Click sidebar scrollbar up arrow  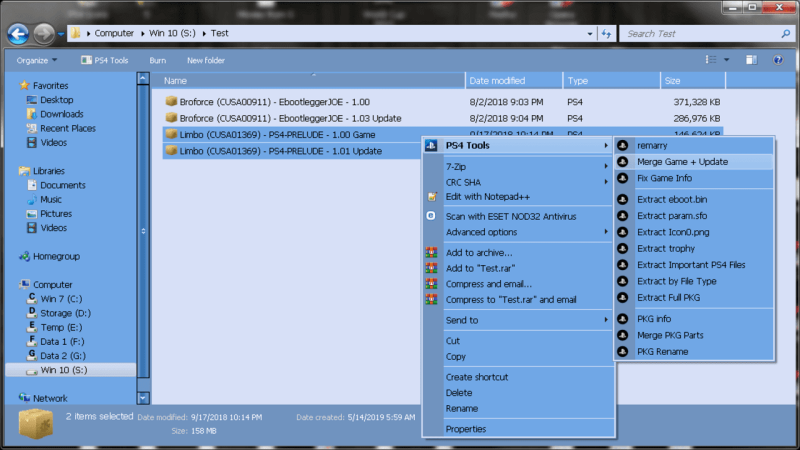(143, 79)
